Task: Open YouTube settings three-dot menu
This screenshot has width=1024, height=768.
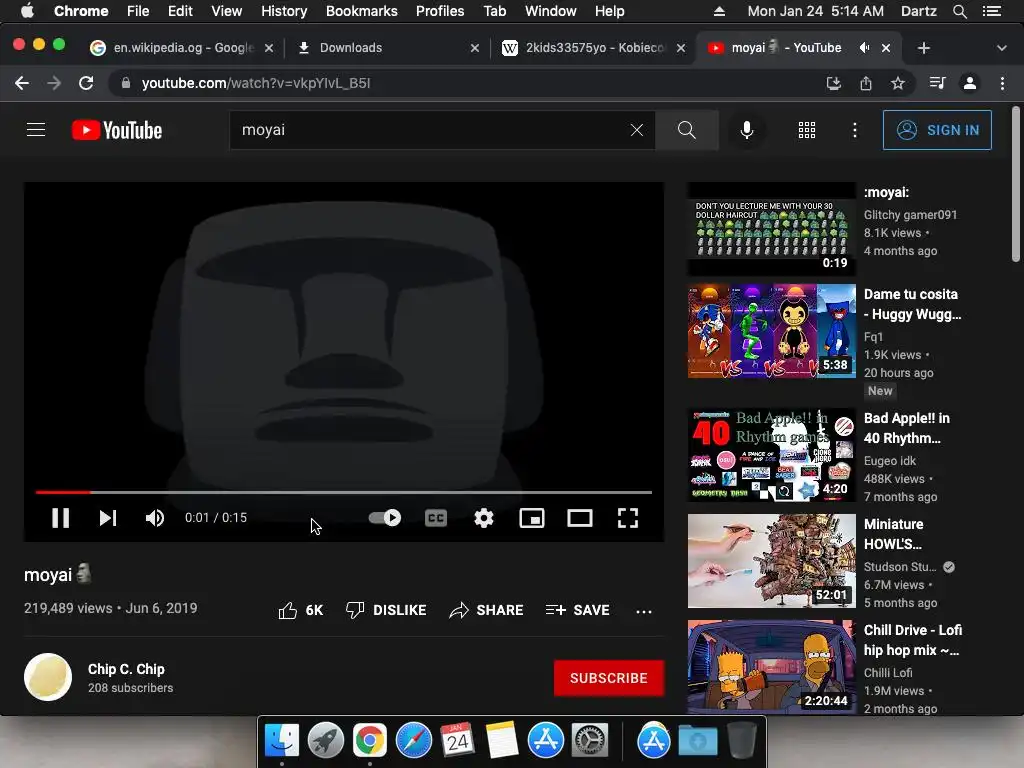Action: pos(854,130)
